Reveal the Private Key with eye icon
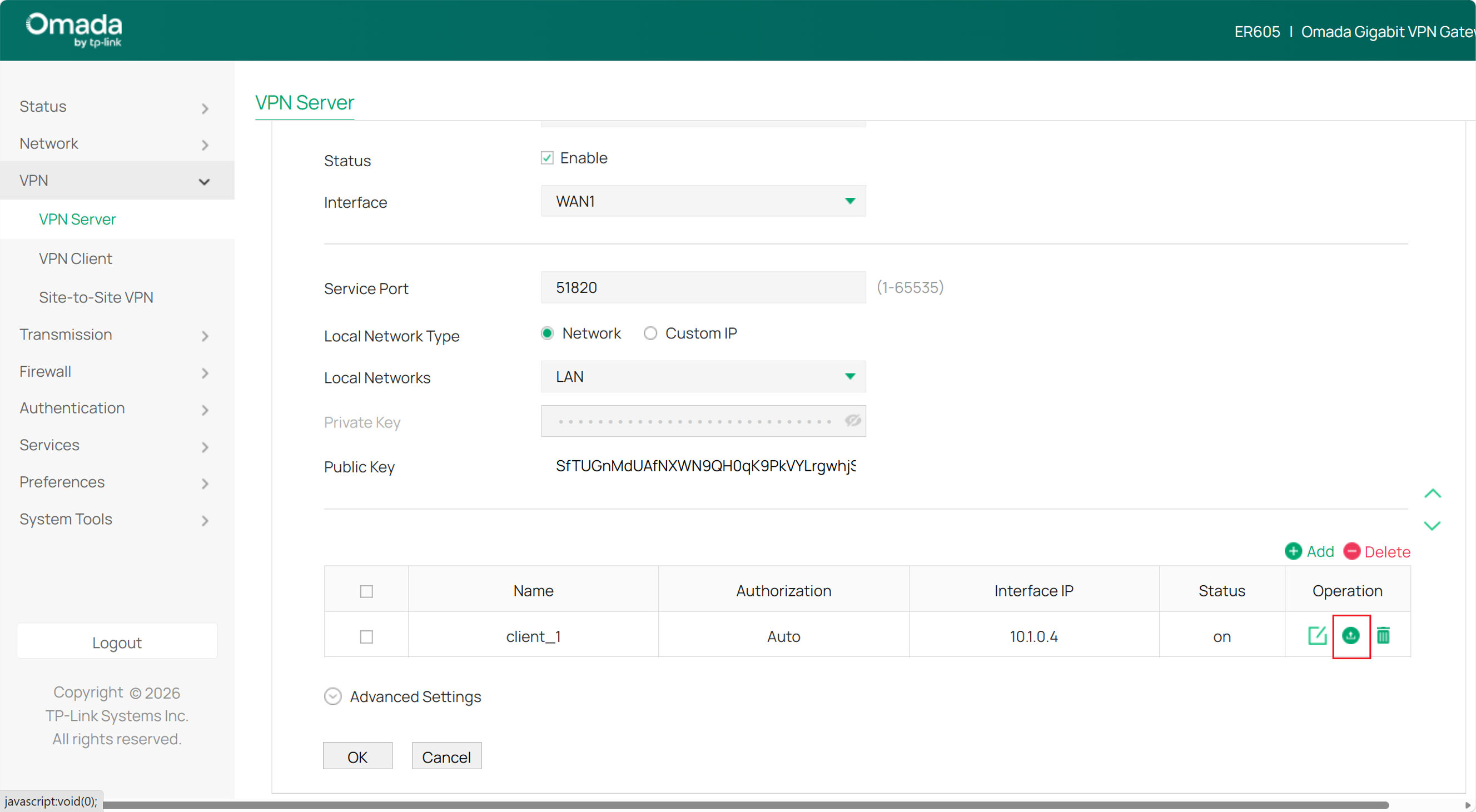 coord(853,421)
